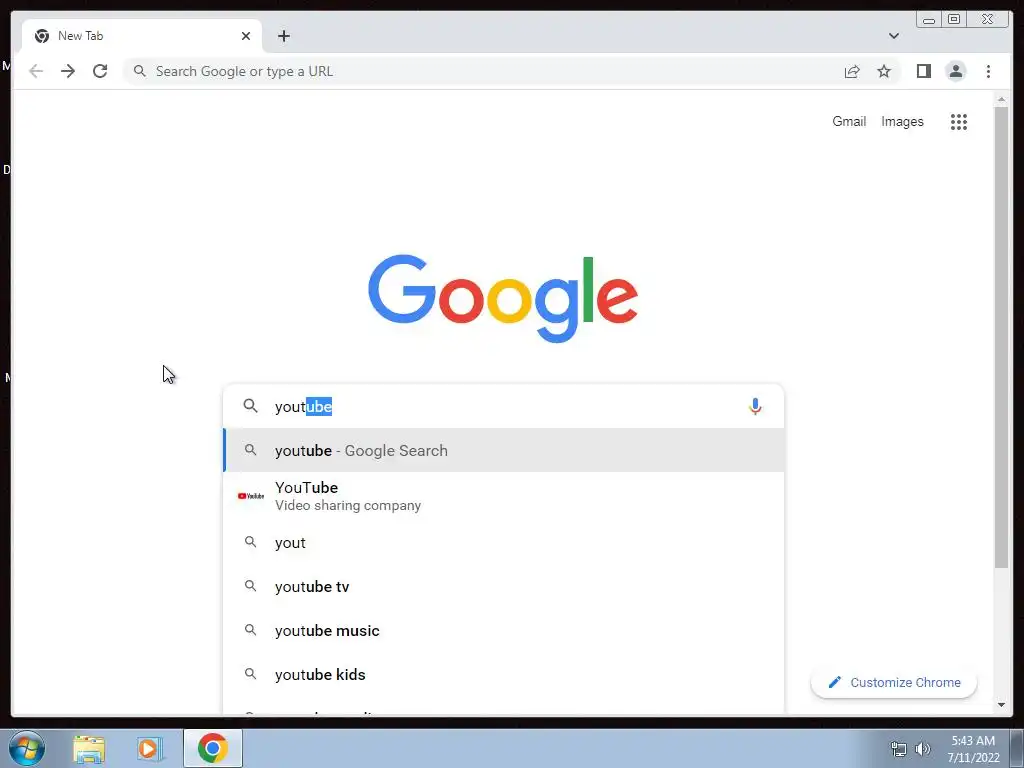The width and height of the screenshot is (1024, 768).
Task: Open the Google apps grid
Action: (x=959, y=121)
